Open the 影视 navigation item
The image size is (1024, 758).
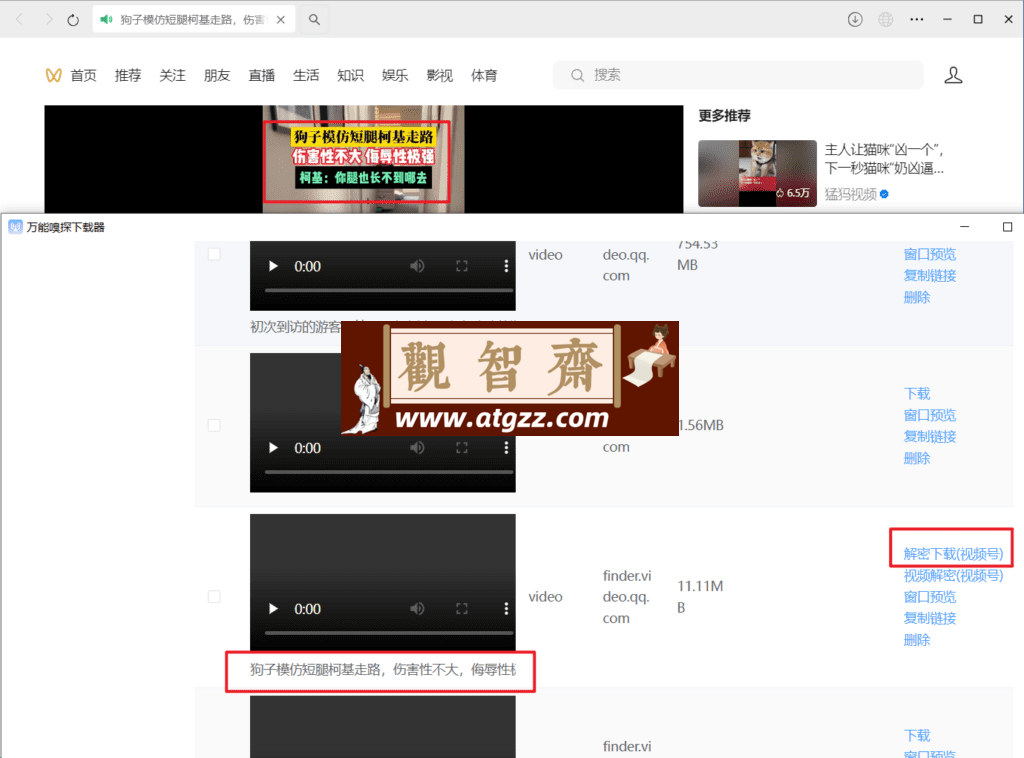(440, 76)
